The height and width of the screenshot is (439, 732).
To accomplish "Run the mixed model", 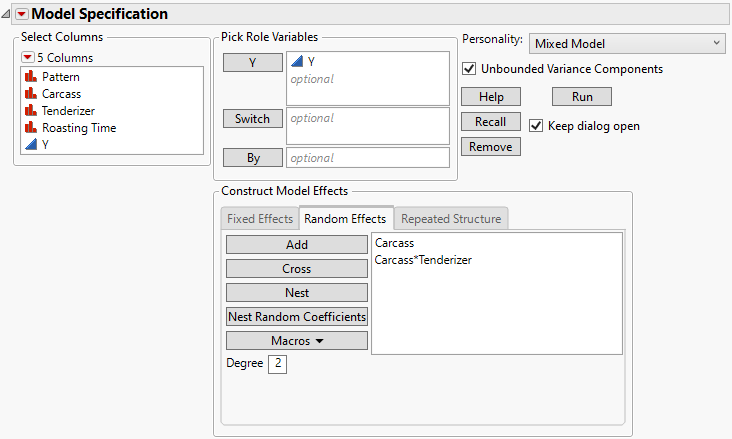I will 582,97.
